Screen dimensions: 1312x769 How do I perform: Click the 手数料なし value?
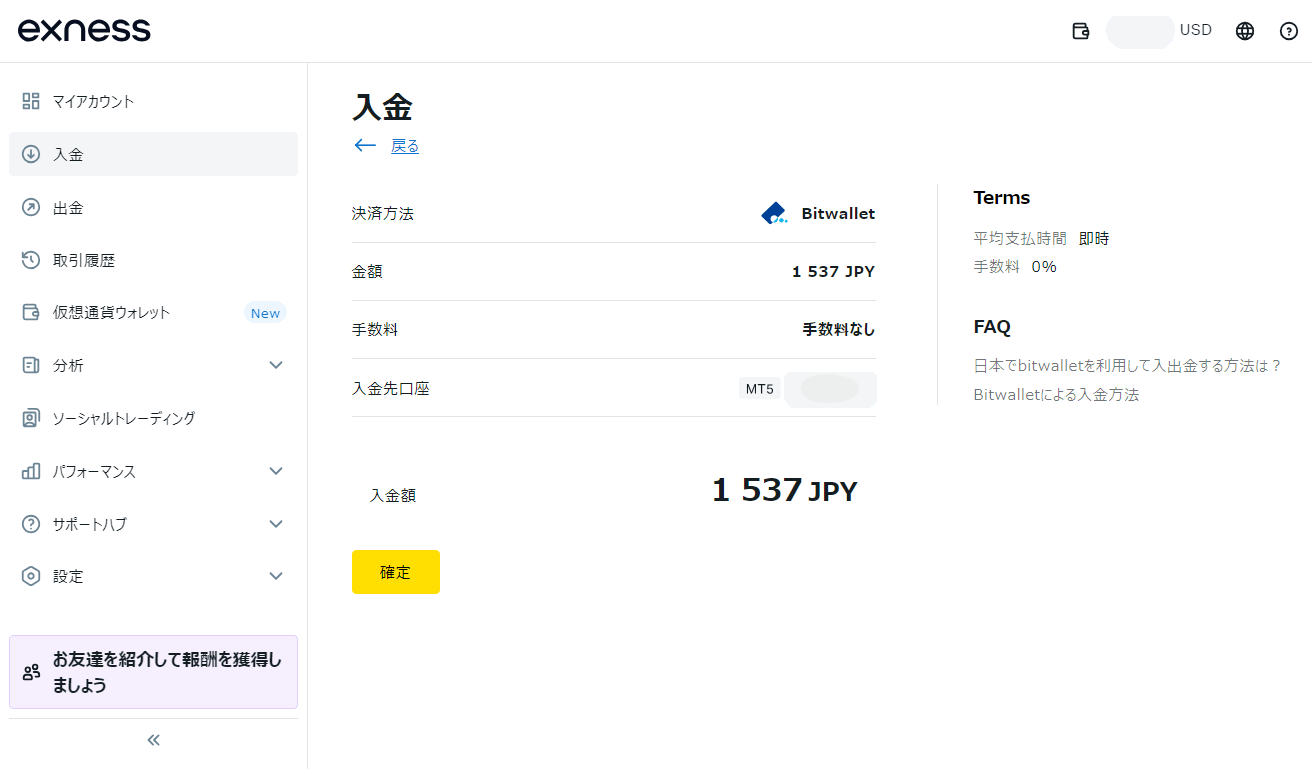839,329
